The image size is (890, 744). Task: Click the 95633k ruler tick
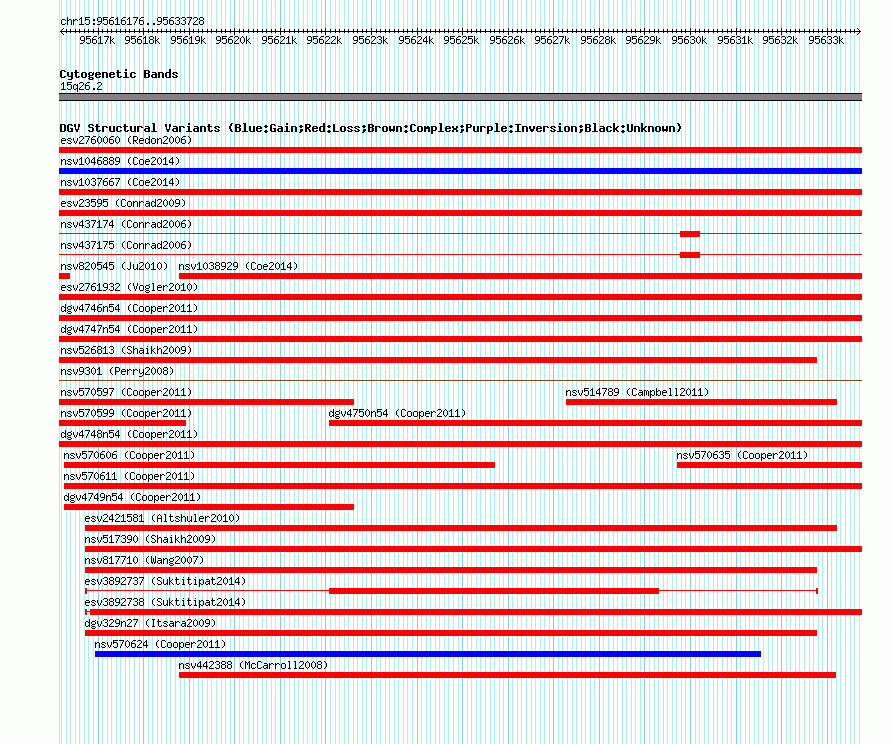tap(826, 40)
